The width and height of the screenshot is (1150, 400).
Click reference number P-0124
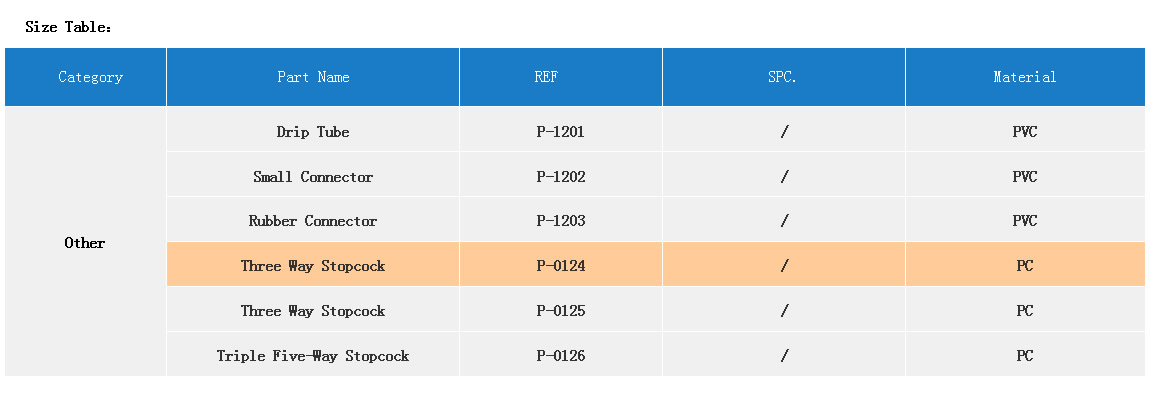click(x=560, y=266)
